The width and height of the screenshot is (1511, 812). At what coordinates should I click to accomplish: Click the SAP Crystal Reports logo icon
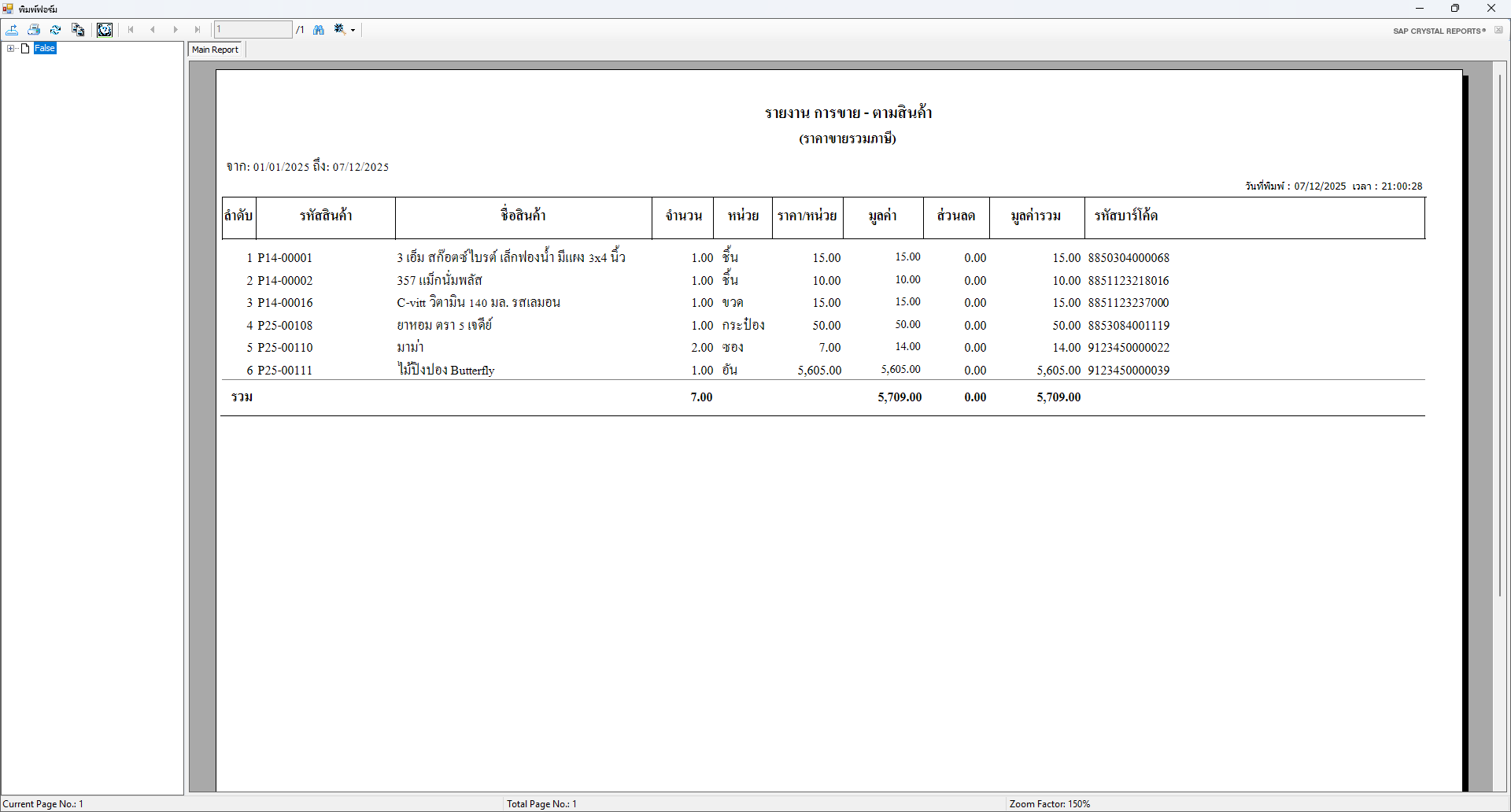pos(1439,31)
